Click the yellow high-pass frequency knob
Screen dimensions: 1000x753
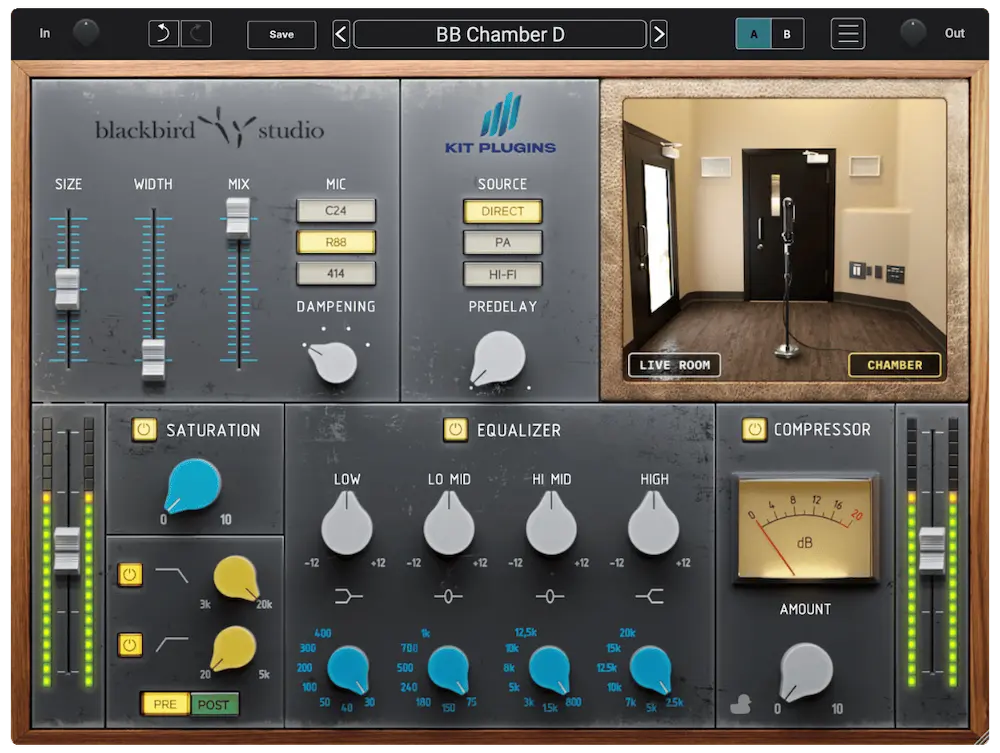pyautogui.click(x=233, y=648)
